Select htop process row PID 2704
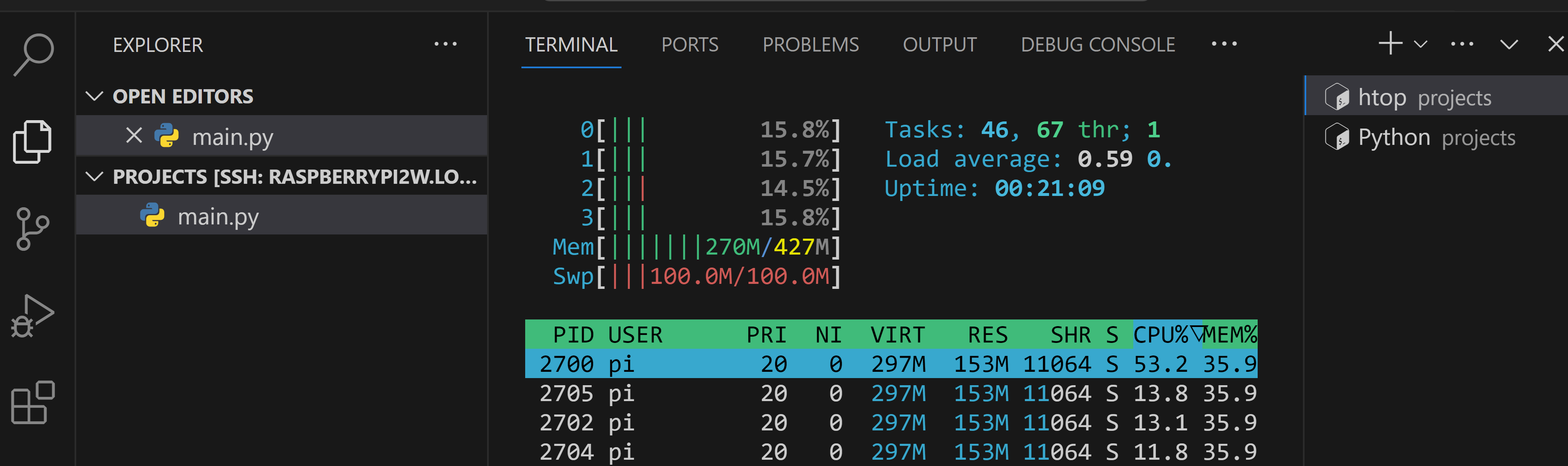1568x466 pixels. [x=891, y=451]
